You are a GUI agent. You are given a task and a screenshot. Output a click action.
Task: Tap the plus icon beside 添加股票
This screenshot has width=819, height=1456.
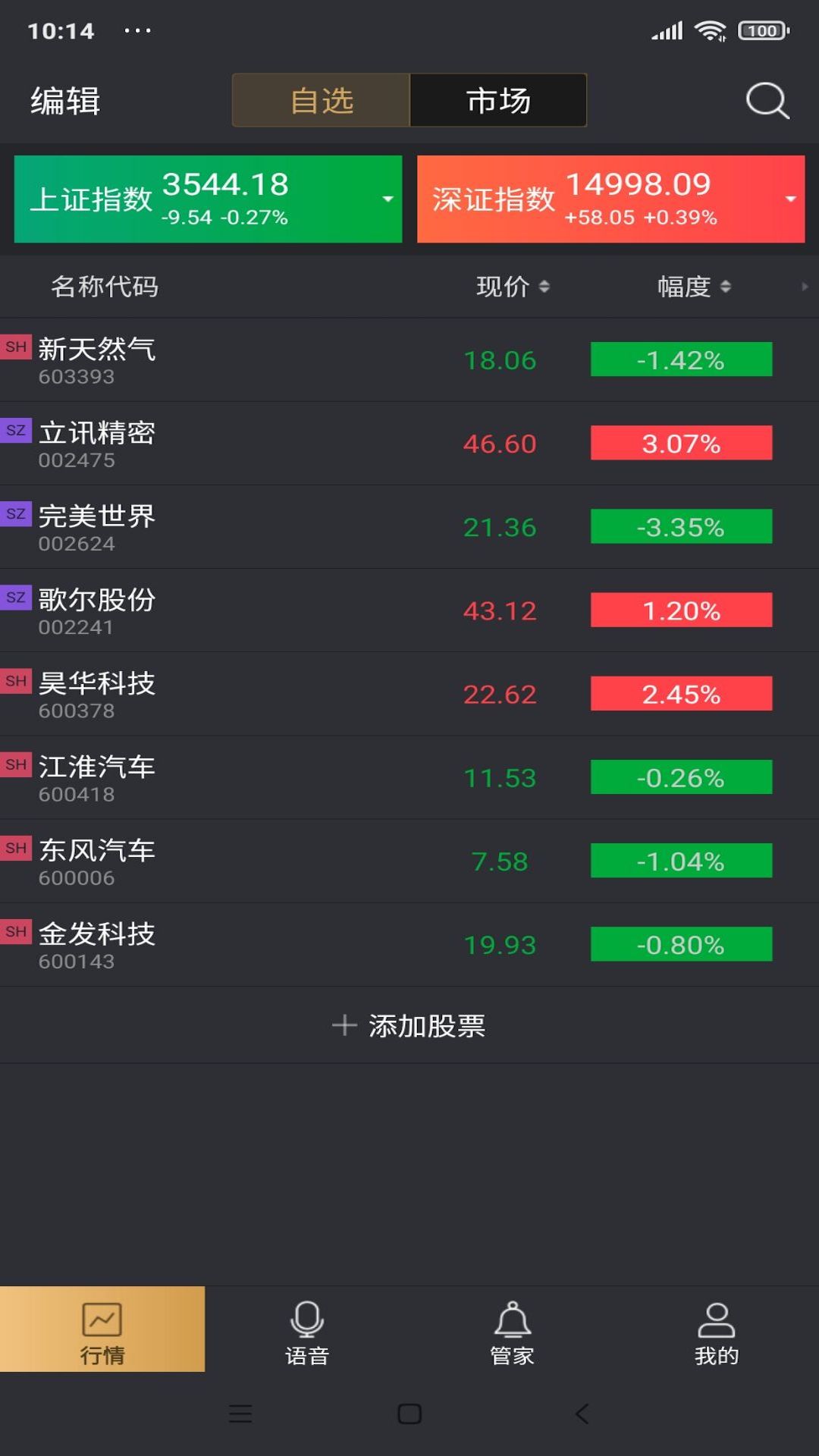344,1025
